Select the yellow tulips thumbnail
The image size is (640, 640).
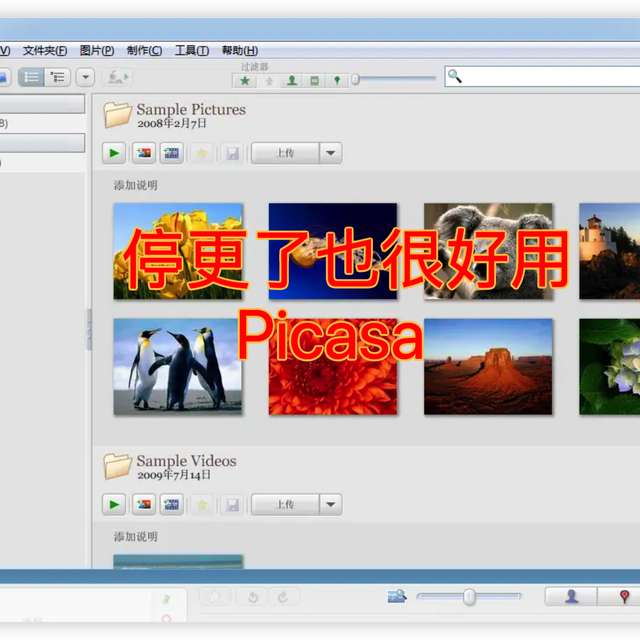point(178,251)
